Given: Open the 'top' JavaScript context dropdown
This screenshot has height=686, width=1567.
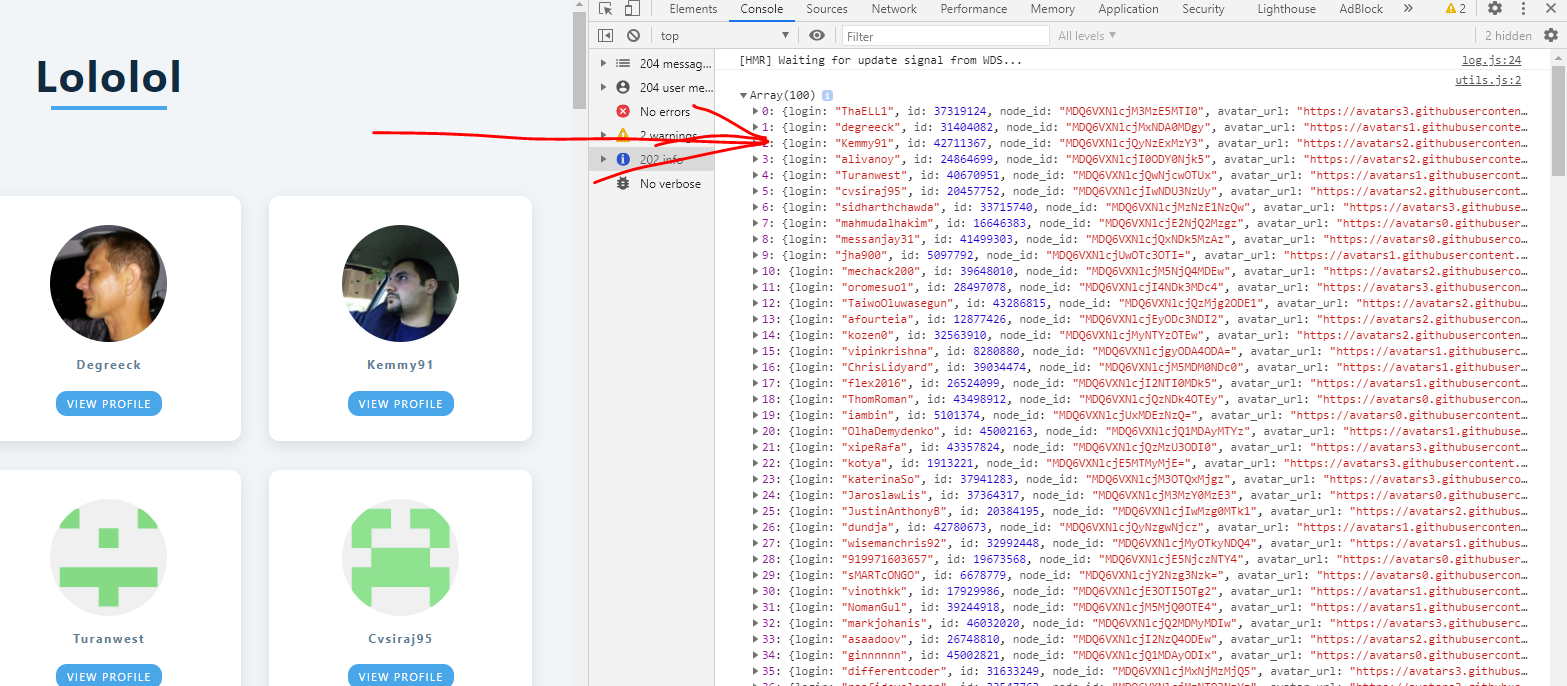Looking at the screenshot, I should tap(724, 36).
